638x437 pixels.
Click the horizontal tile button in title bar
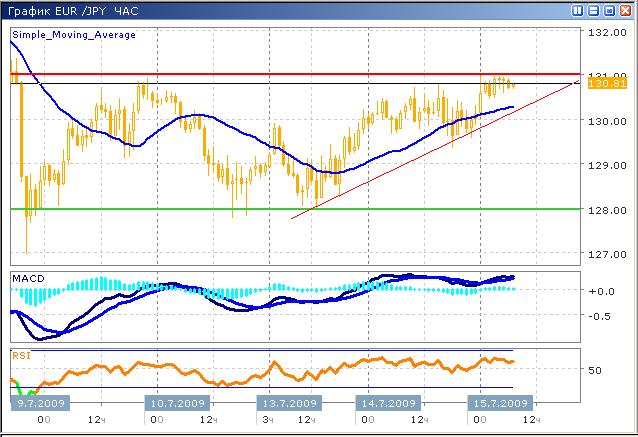(594, 10)
